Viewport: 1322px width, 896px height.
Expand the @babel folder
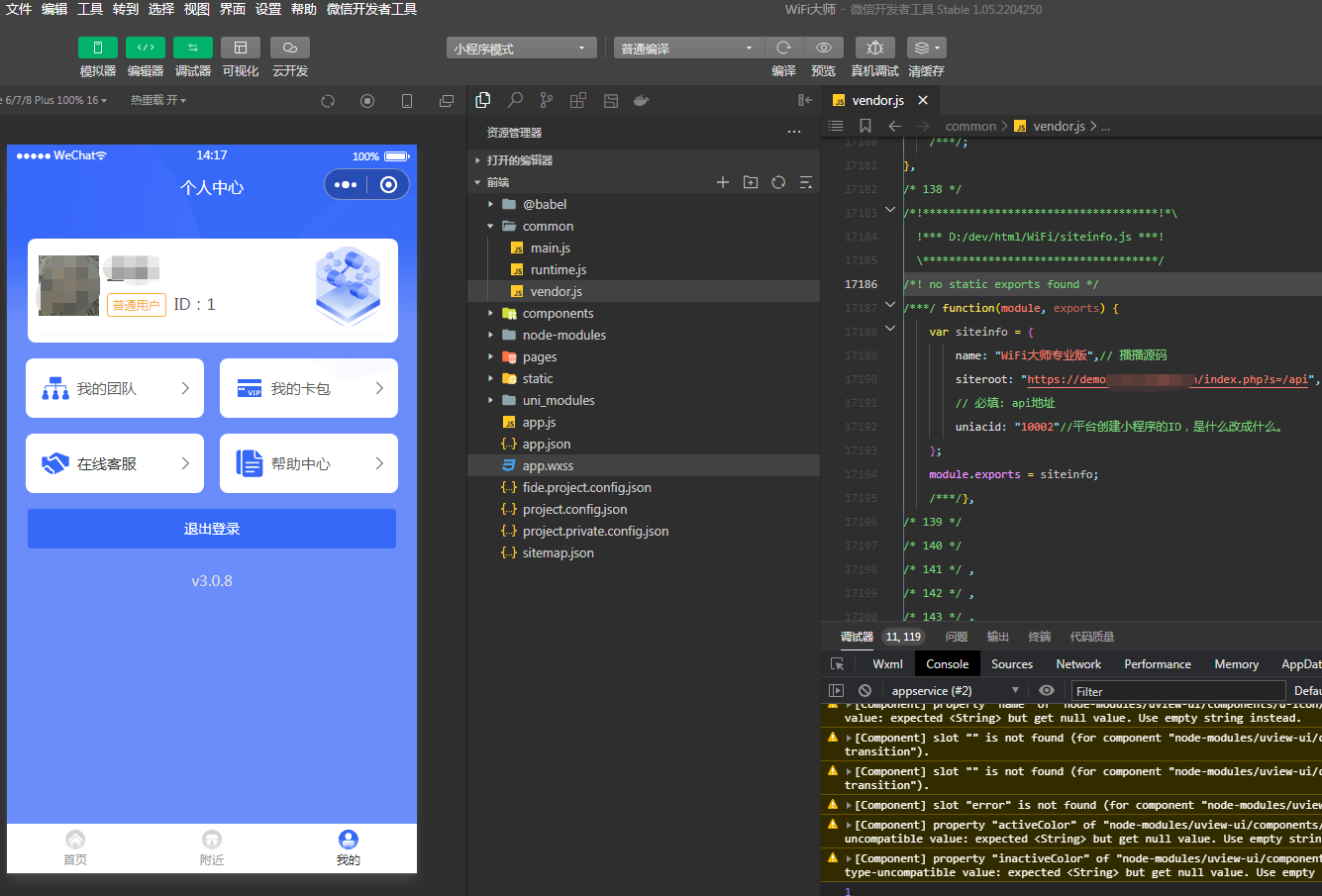tap(644, 204)
